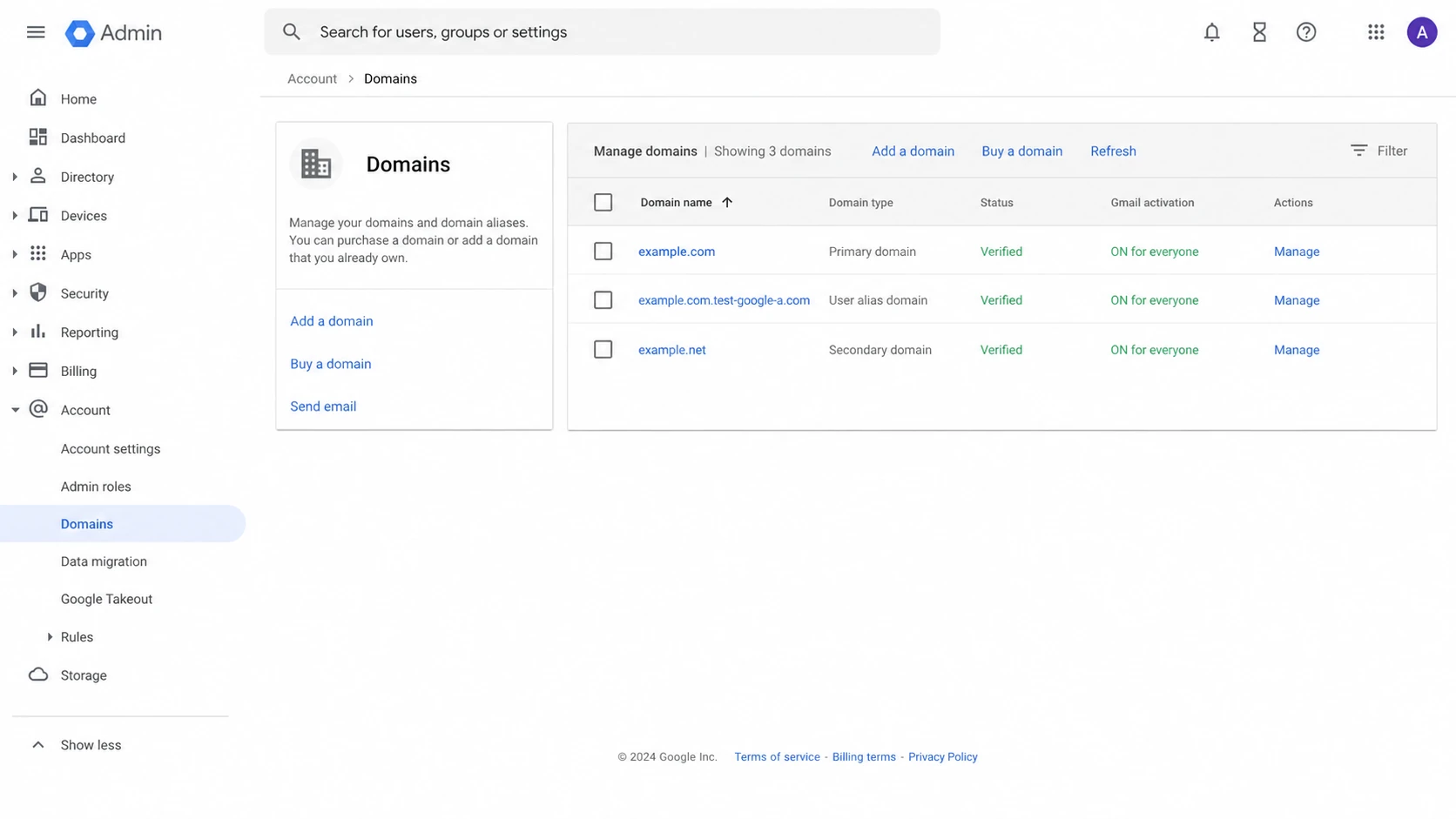Image resolution: width=1456 pixels, height=819 pixels.
Task: Open the Google apps grid launcher
Action: click(1376, 32)
